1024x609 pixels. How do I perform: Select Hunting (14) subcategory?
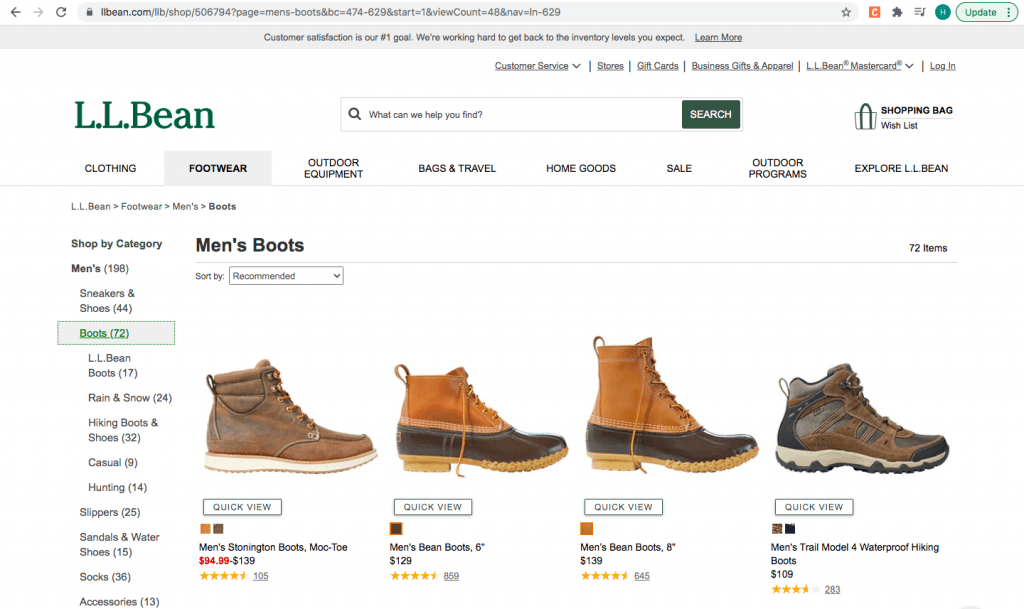118,488
